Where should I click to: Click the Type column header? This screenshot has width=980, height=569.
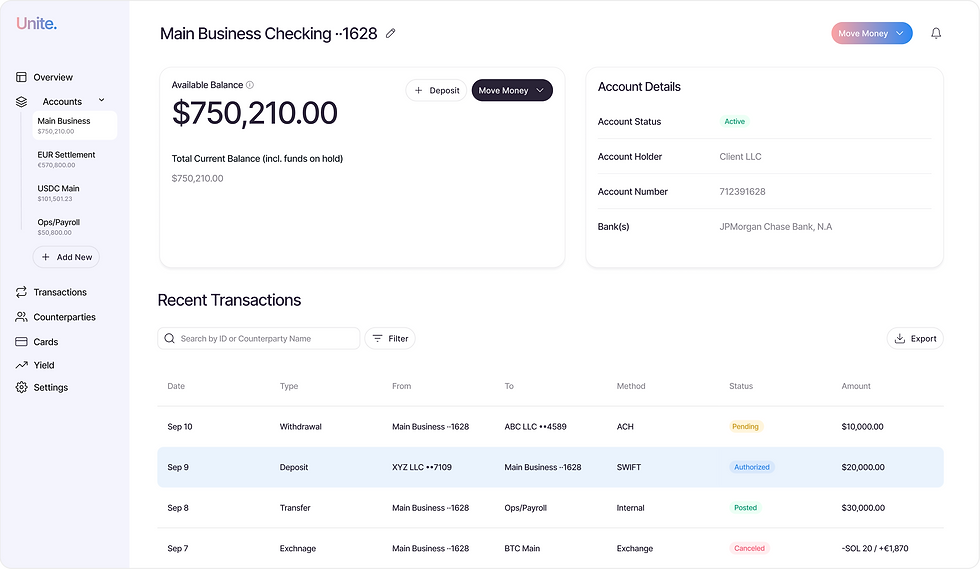(289, 386)
